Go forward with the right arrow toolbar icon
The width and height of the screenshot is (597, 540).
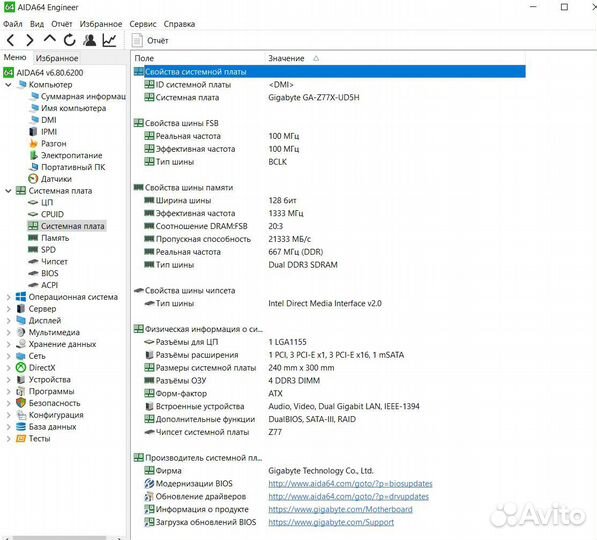pyautogui.click(x=30, y=40)
